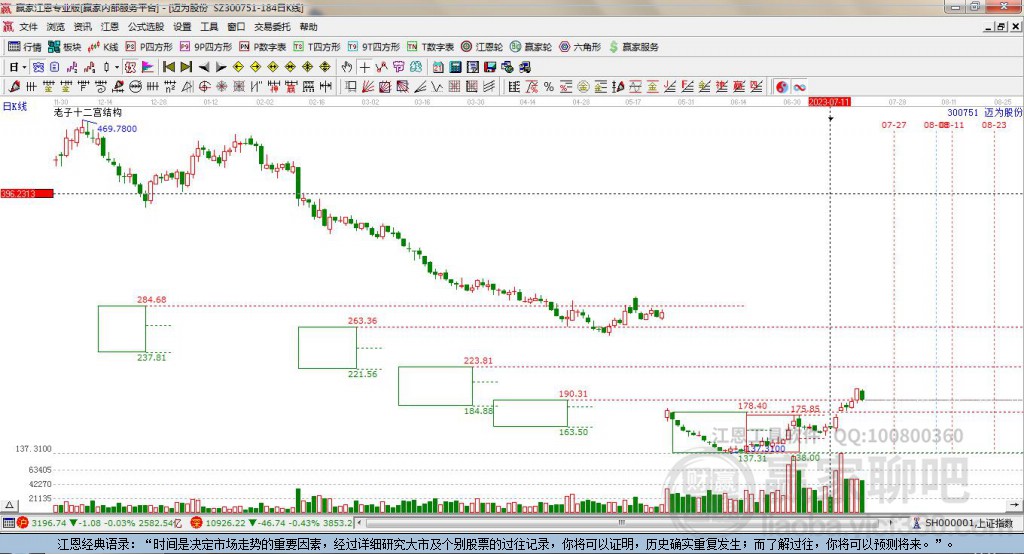Open the 行情 quotes view
Screen dimensions: 1024x554
coord(25,47)
